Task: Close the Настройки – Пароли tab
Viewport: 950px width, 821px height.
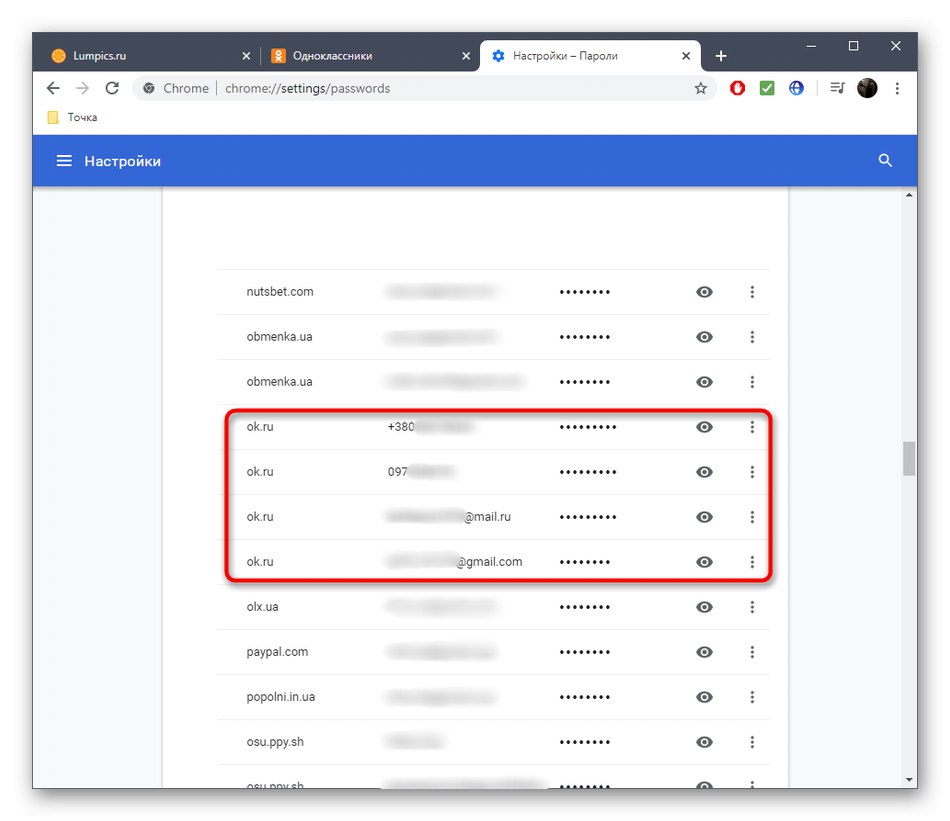Action: (686, 56)
